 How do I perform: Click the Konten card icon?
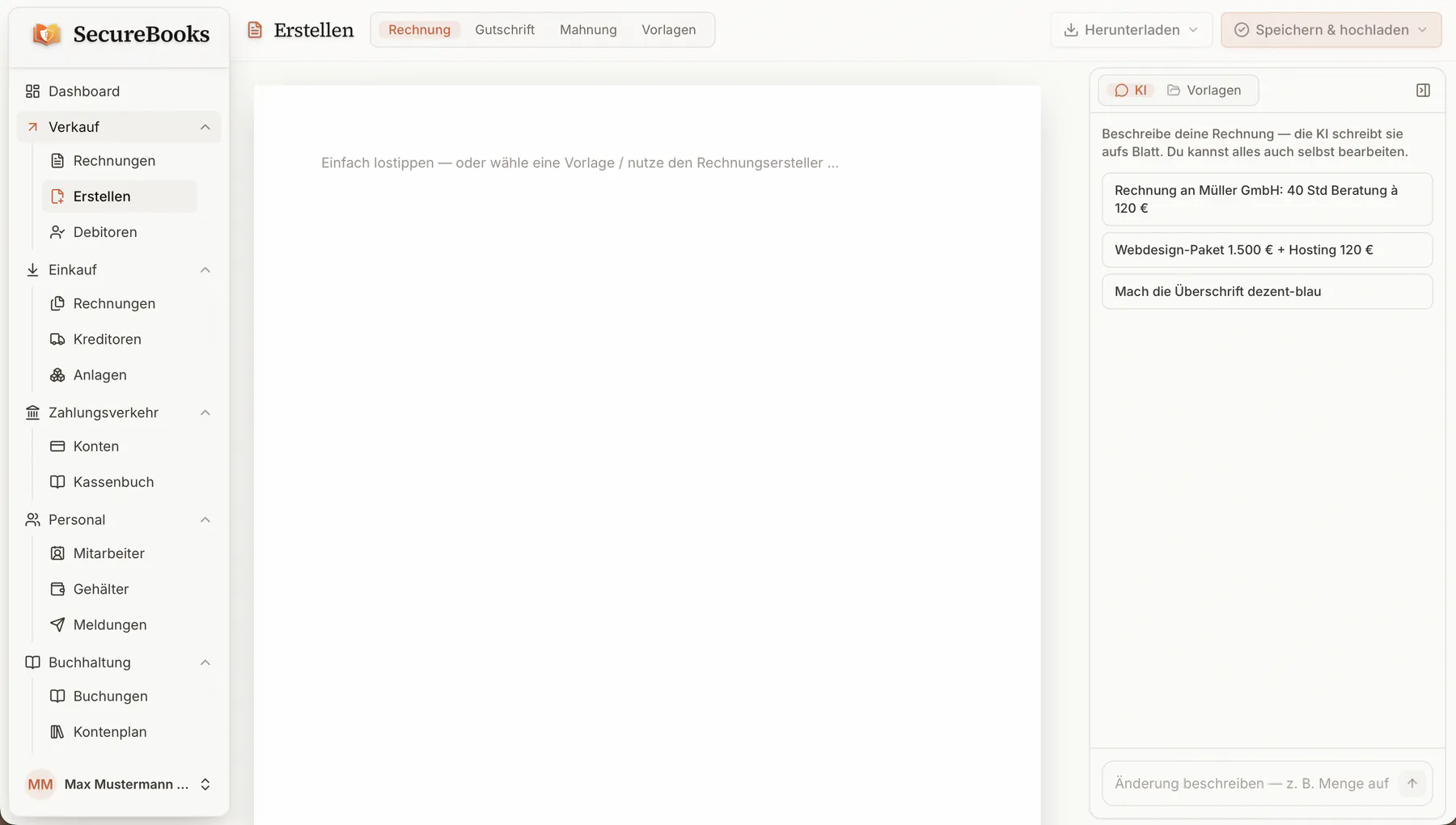point(57,446)
